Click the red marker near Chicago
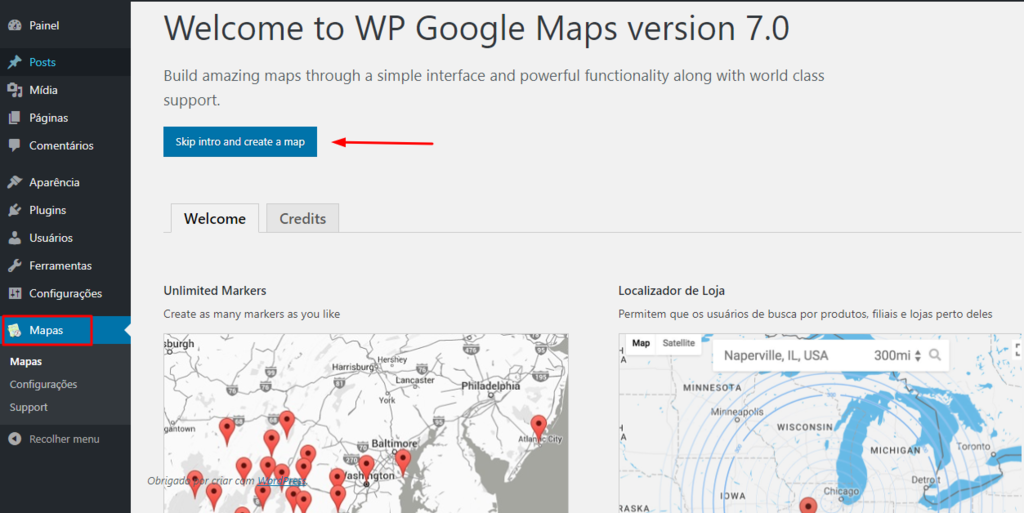 click(808, 505)
